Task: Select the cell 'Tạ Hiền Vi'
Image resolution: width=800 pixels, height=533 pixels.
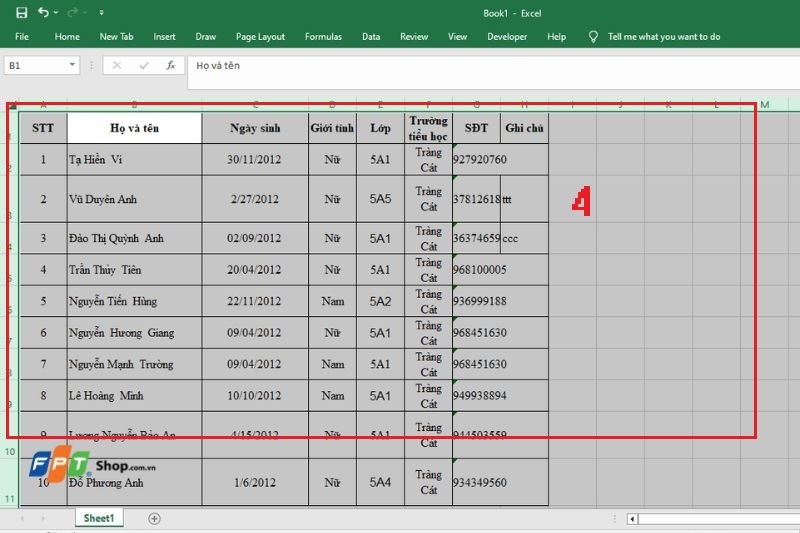Action: (134, 160)
